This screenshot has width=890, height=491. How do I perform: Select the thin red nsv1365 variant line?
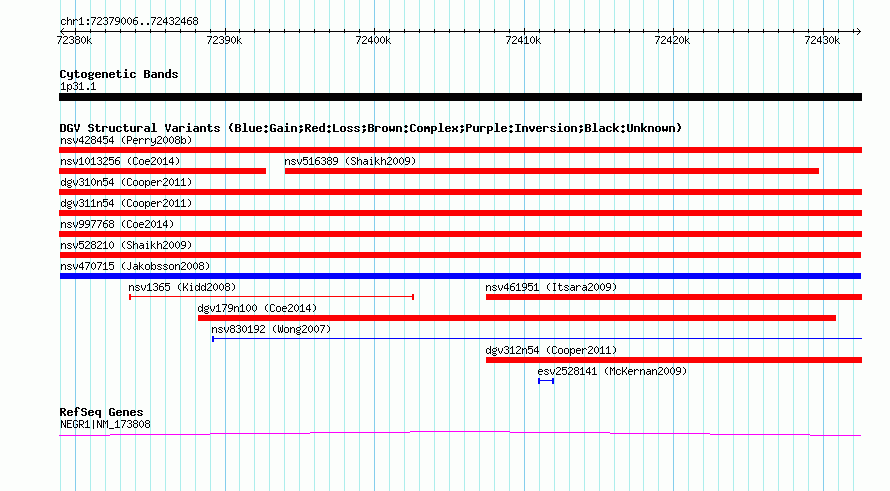click(271, 297)
